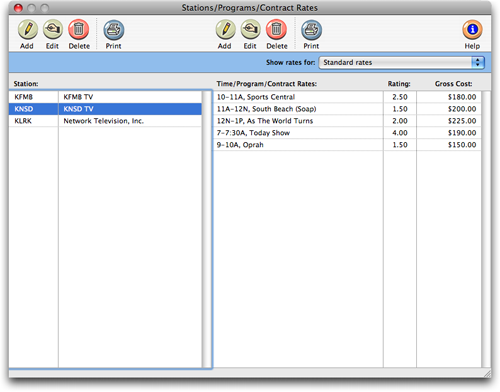Screen dimensions: 500x392
Task: Click the program rates Delete trash icon
Action: (x=276, y=30)
